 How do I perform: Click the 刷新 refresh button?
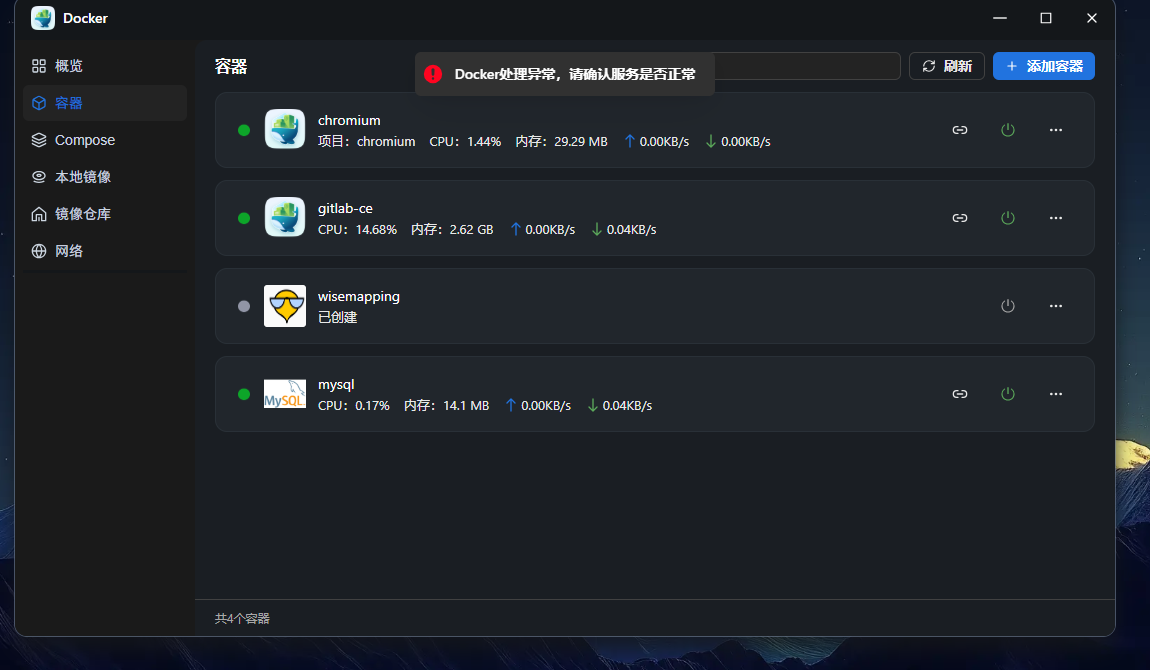pos(947,66)
